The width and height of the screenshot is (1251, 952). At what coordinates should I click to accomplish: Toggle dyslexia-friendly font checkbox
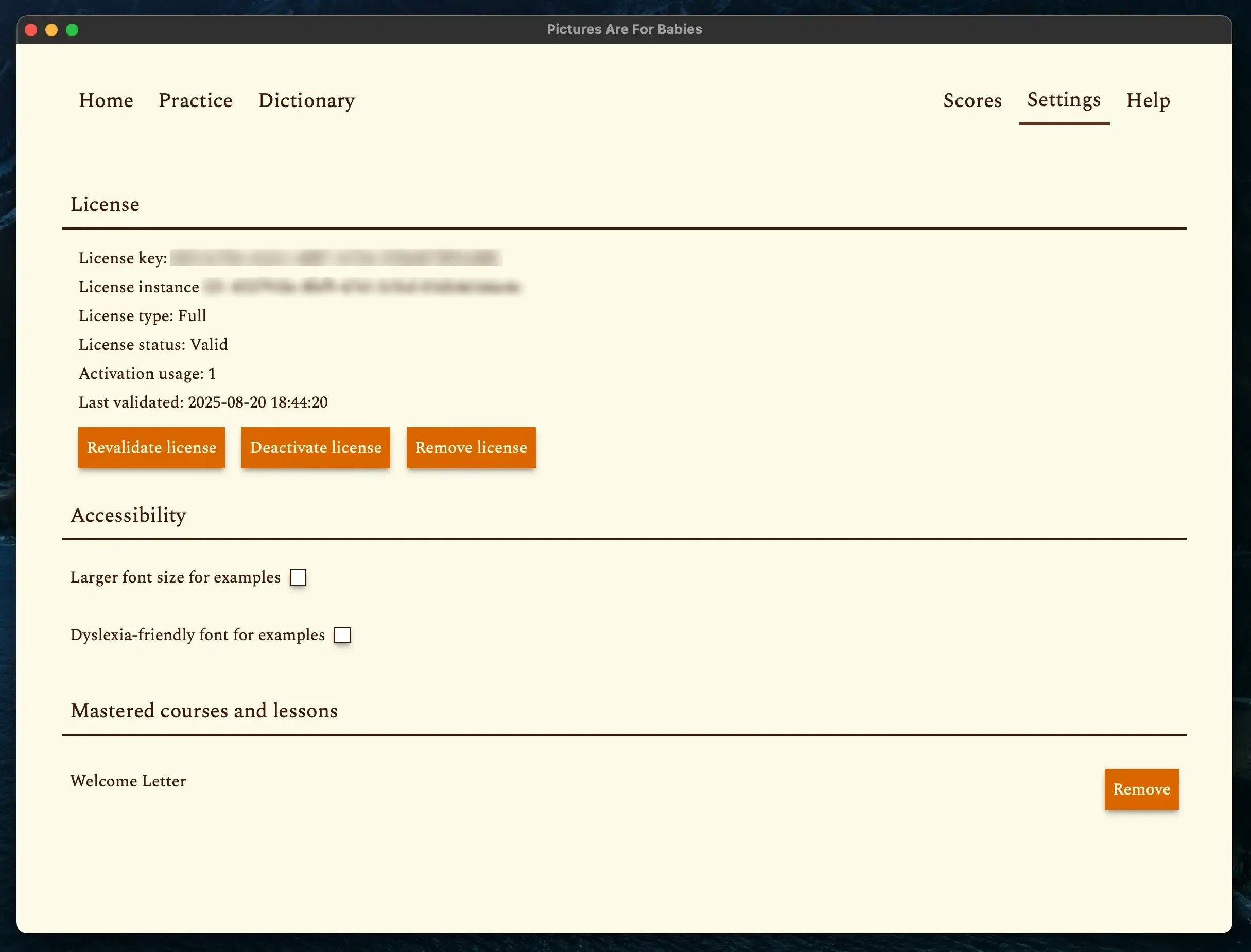click(x=342, y=635)
